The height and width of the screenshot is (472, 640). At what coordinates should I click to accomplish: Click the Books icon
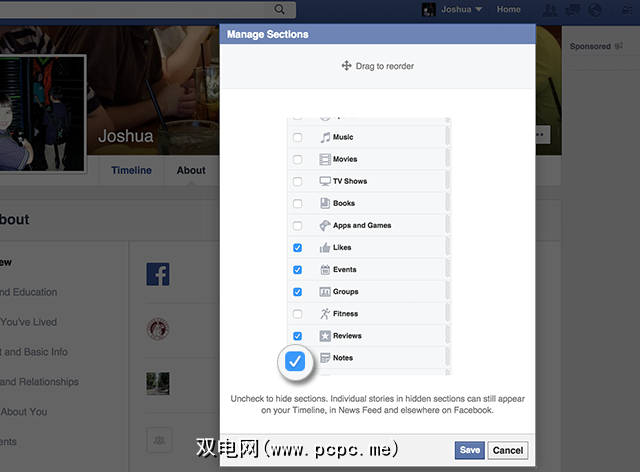pos(325,203)
